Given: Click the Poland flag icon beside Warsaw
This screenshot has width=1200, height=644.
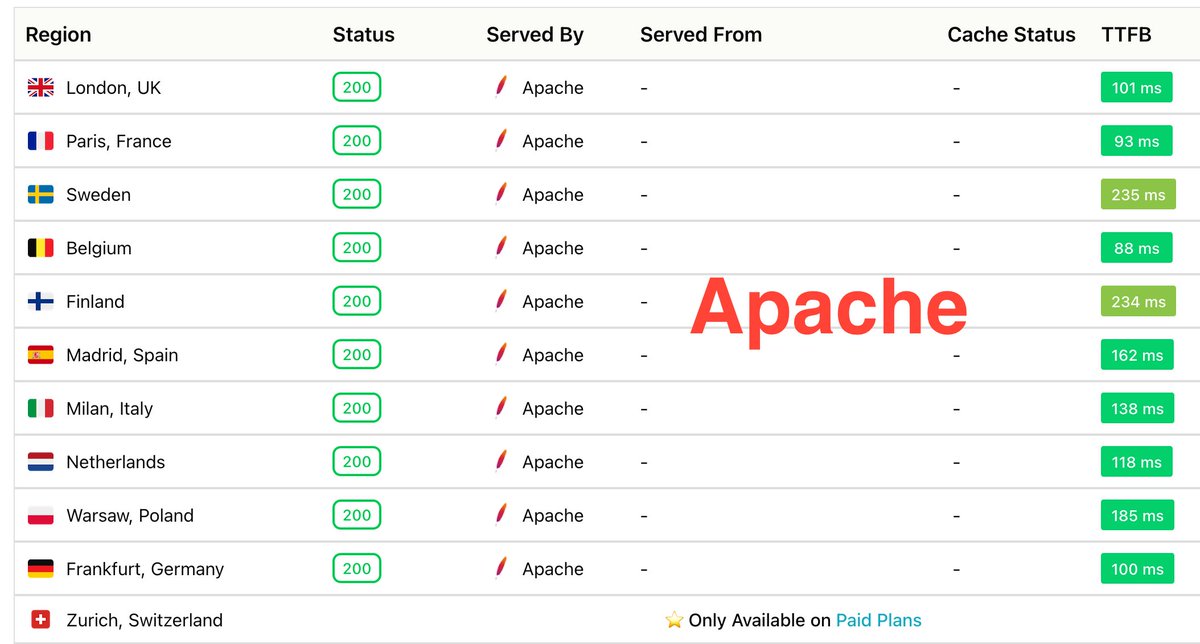Looking at the screenshot, I should [x=40, y=516].
